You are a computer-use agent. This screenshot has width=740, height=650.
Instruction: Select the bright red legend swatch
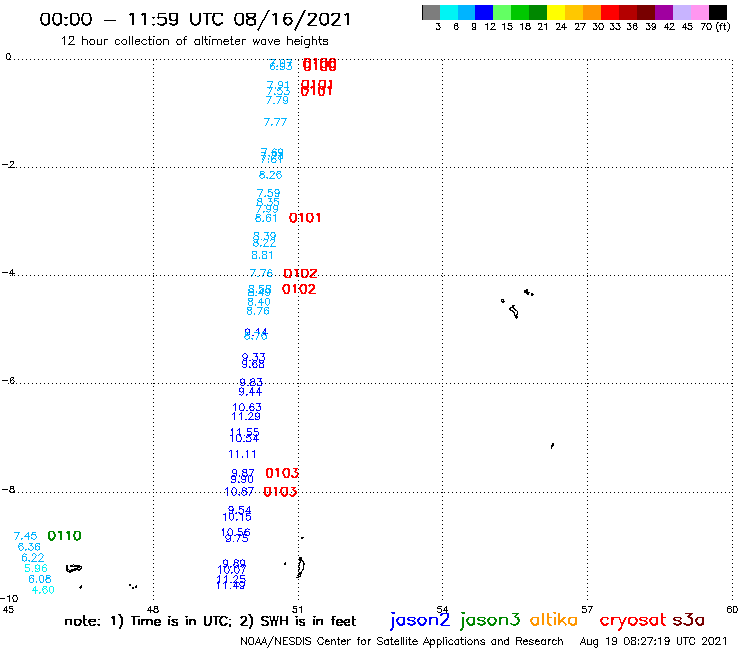click(x=610, y=12)
